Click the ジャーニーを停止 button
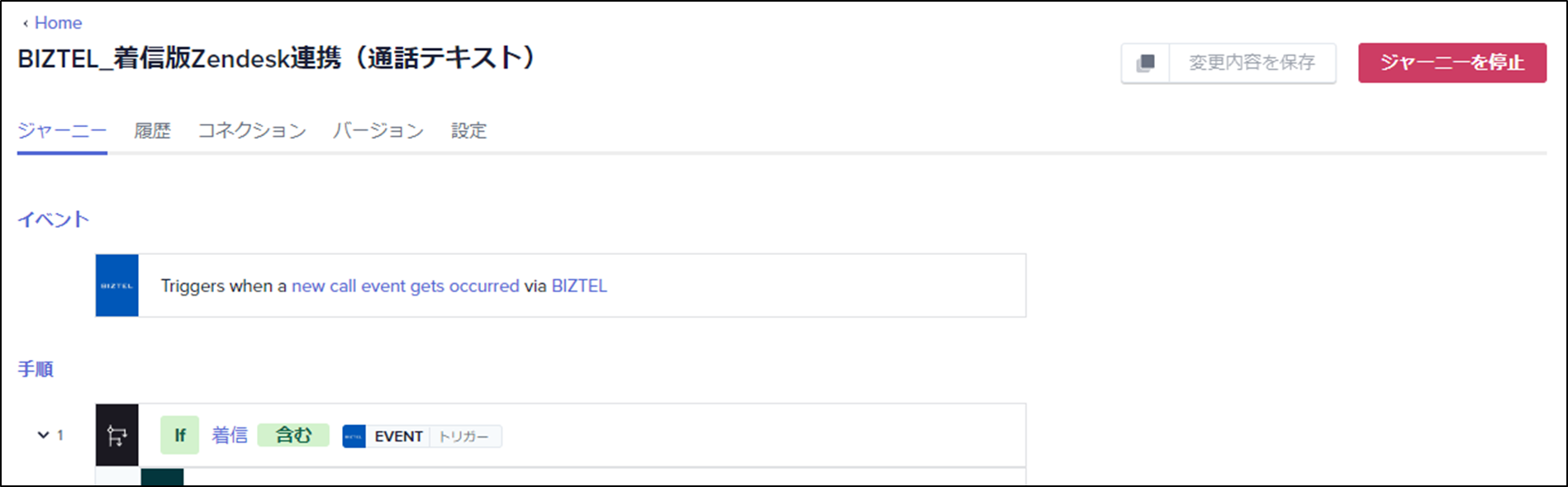The image size is (1568, 487). click(x=1452, y=63)
